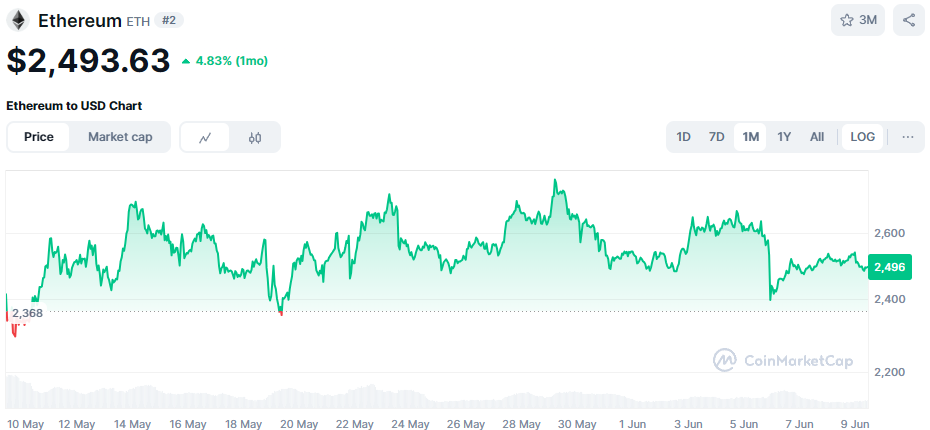Open the three-dots more options menu

(907, 137)
